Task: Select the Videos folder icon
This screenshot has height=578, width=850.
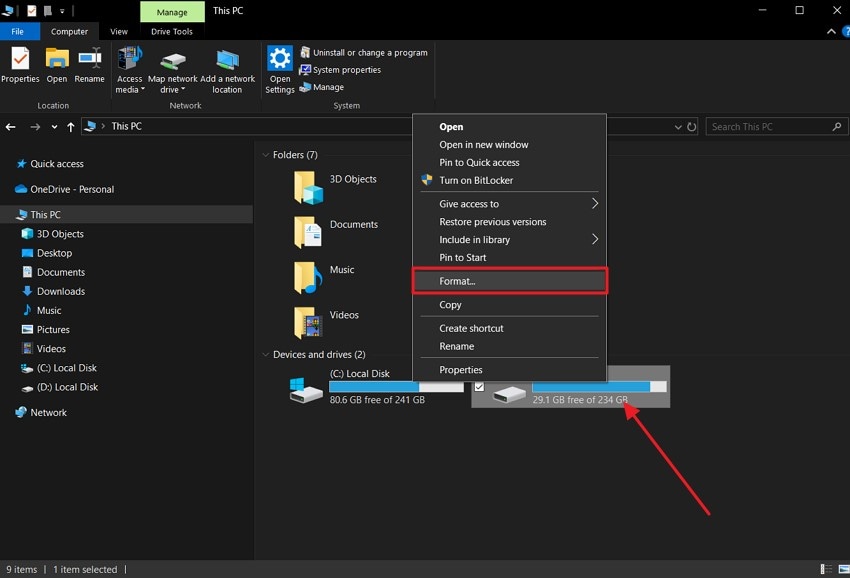Action: pos(308,323)
